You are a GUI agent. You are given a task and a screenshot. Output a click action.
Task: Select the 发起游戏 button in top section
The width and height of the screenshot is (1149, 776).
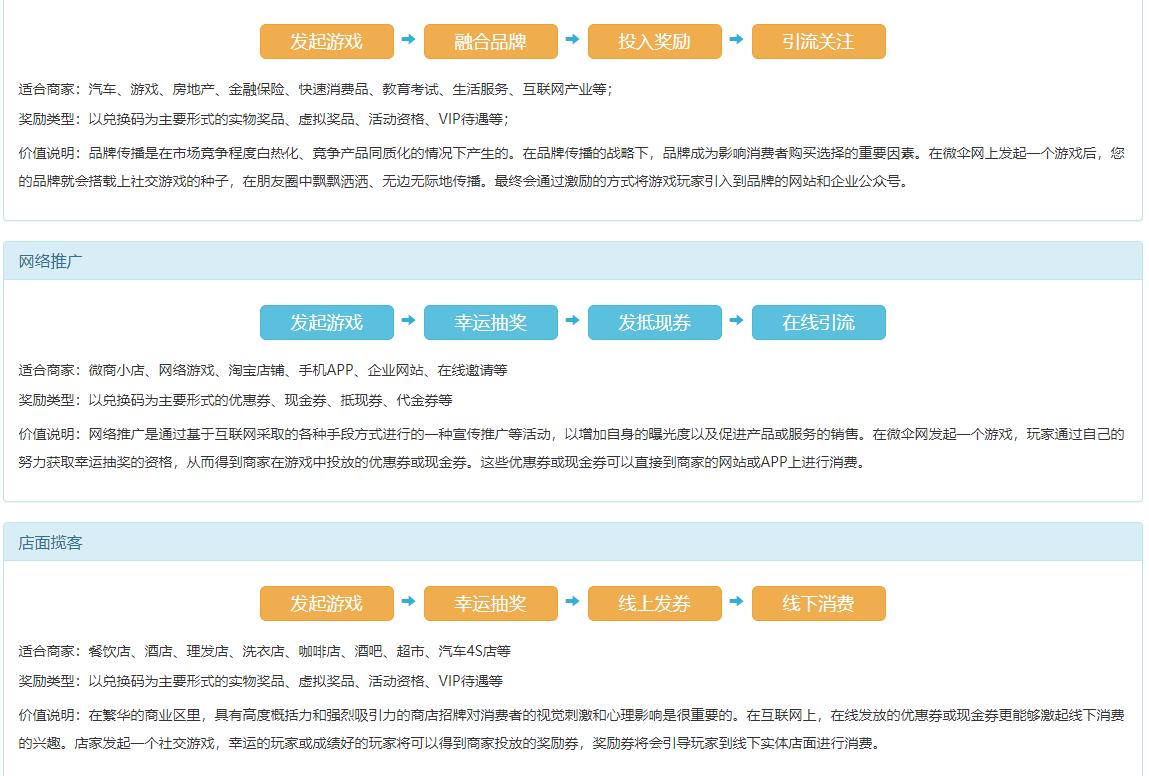pyautogui.click(x=326, y=41)
